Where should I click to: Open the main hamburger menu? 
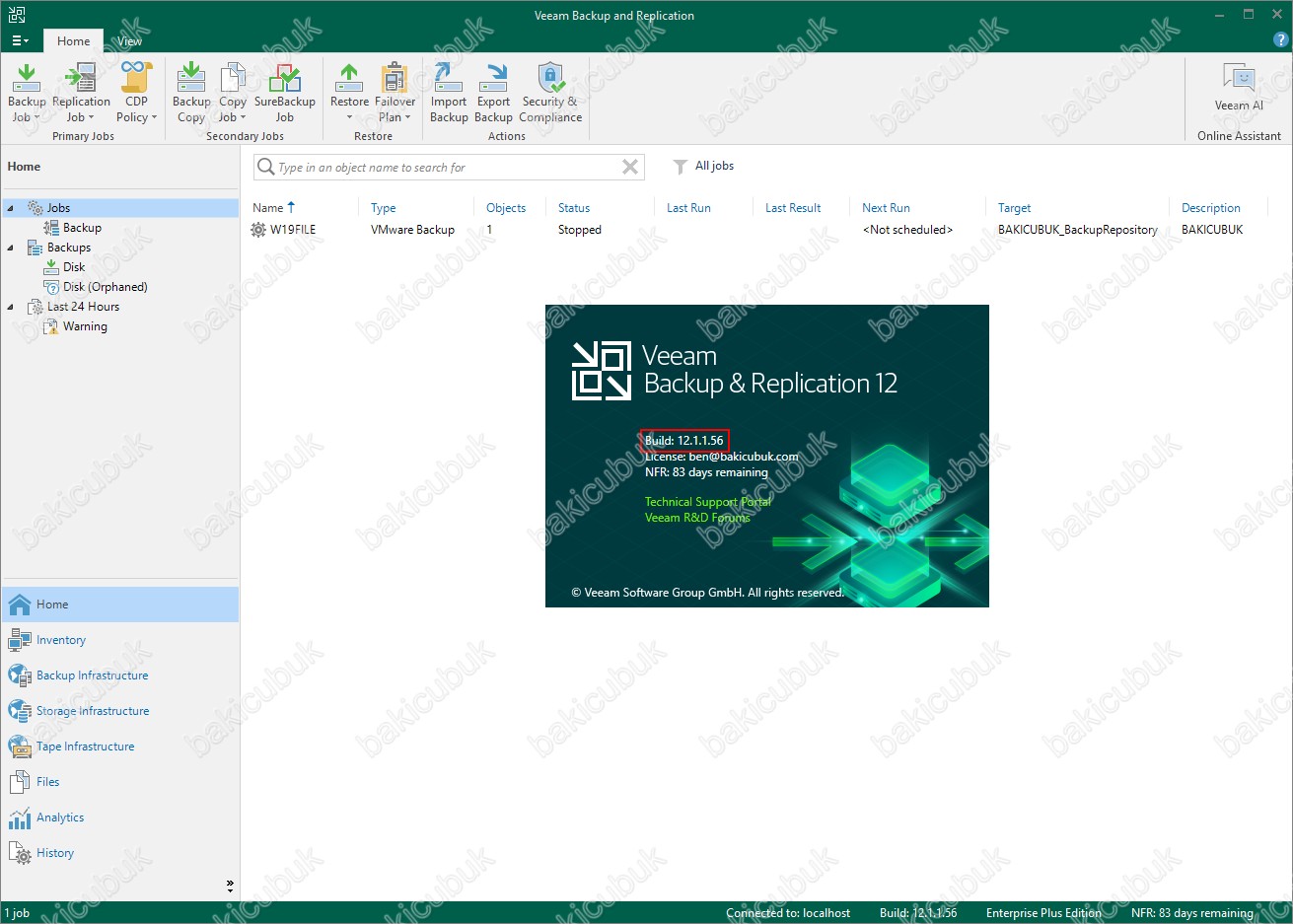click(19, 40)
